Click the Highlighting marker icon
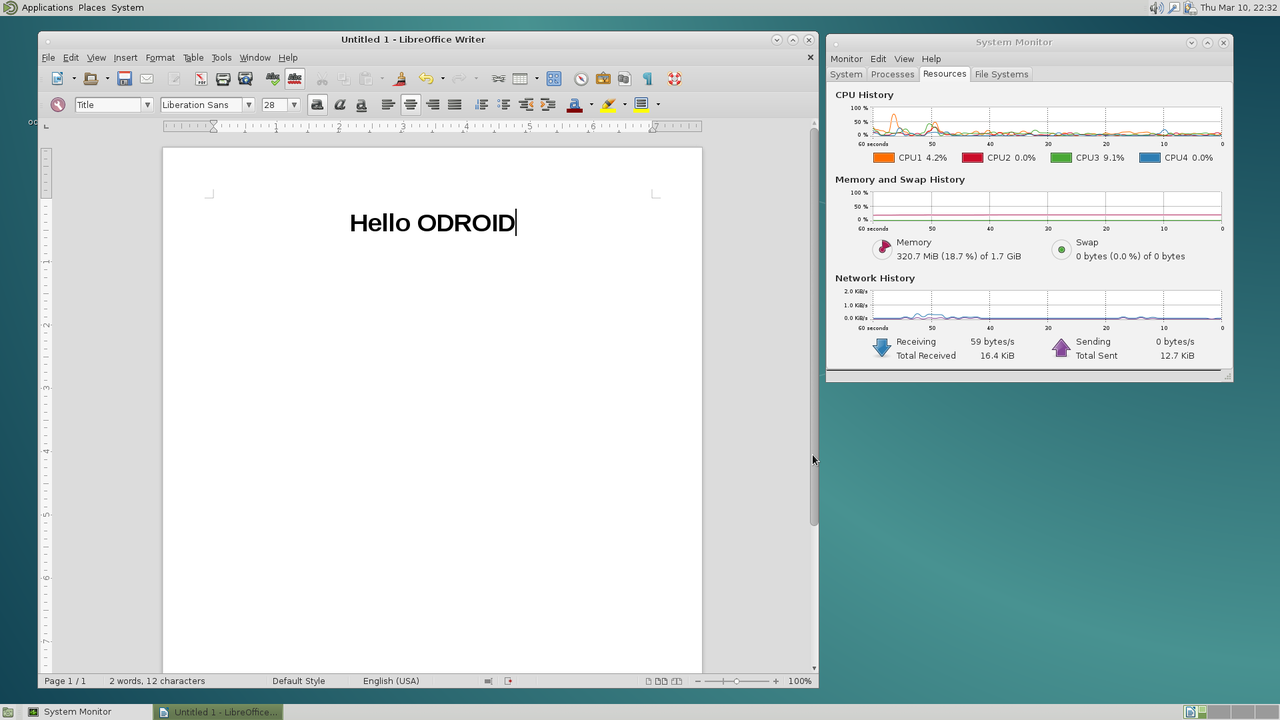 (x=608, y=105)
